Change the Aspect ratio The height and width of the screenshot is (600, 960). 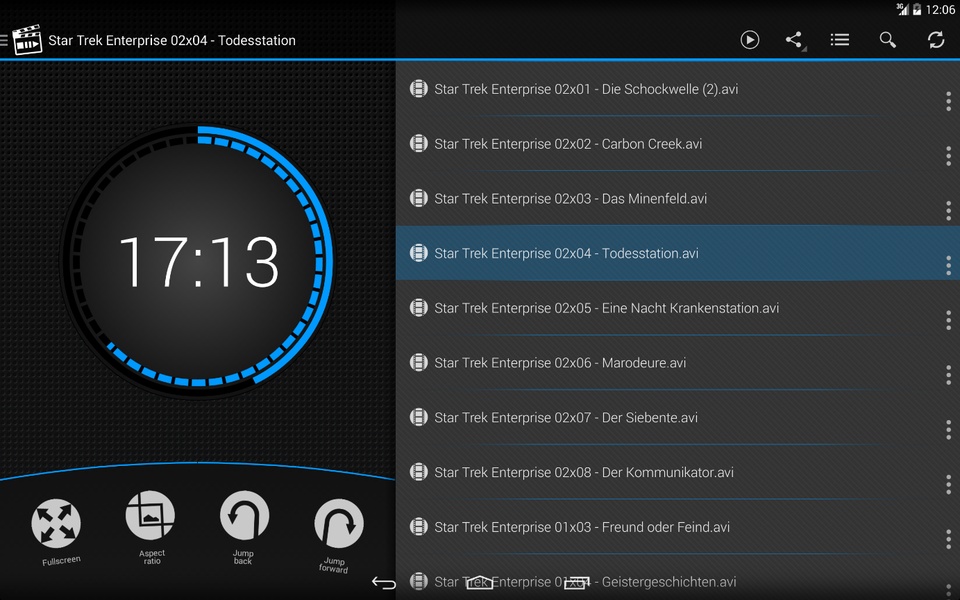(x=150, y=516)
